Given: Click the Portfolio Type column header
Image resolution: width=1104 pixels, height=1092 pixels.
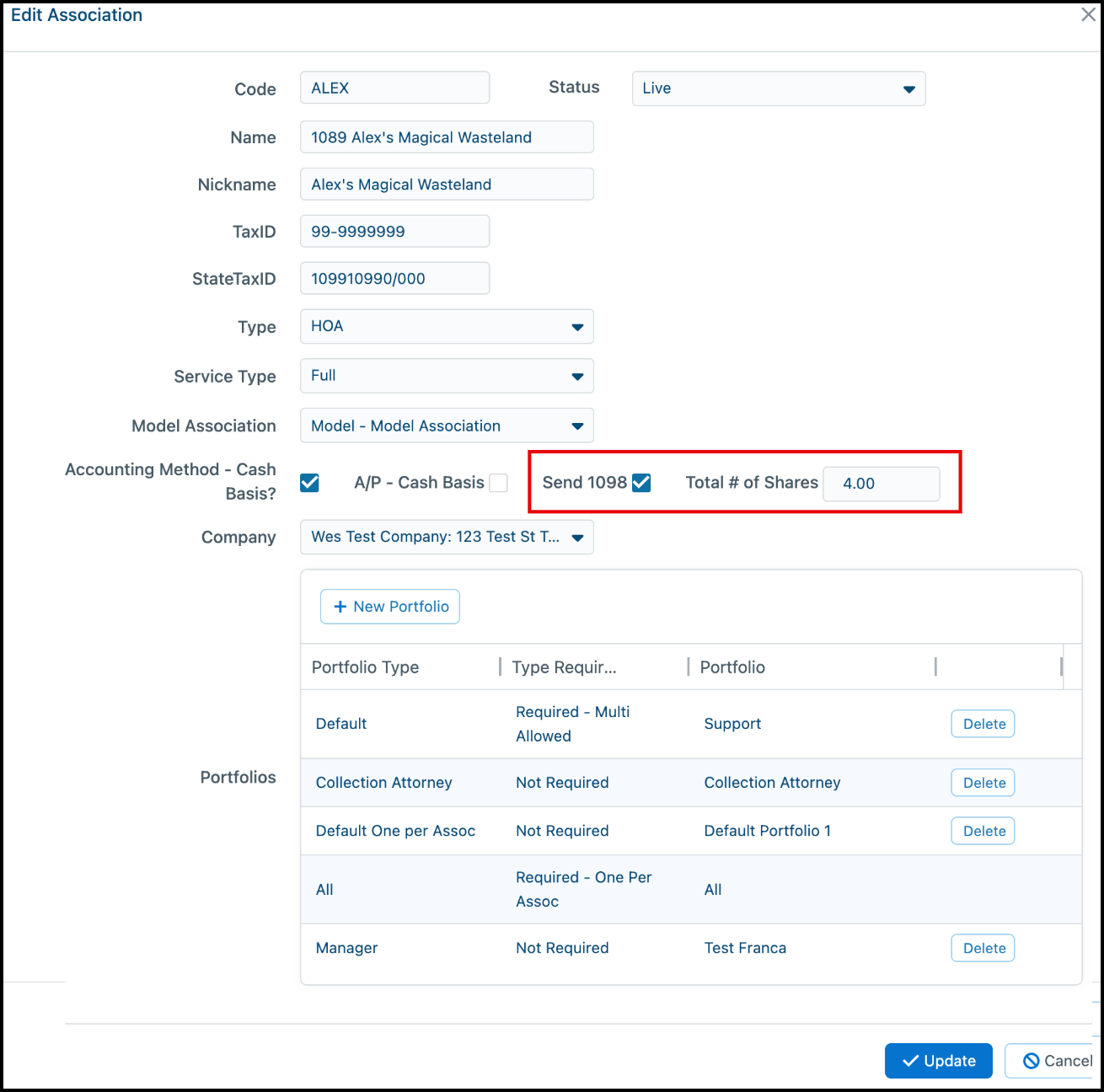Looking at the screenshot, I should [x=365, y=667].
